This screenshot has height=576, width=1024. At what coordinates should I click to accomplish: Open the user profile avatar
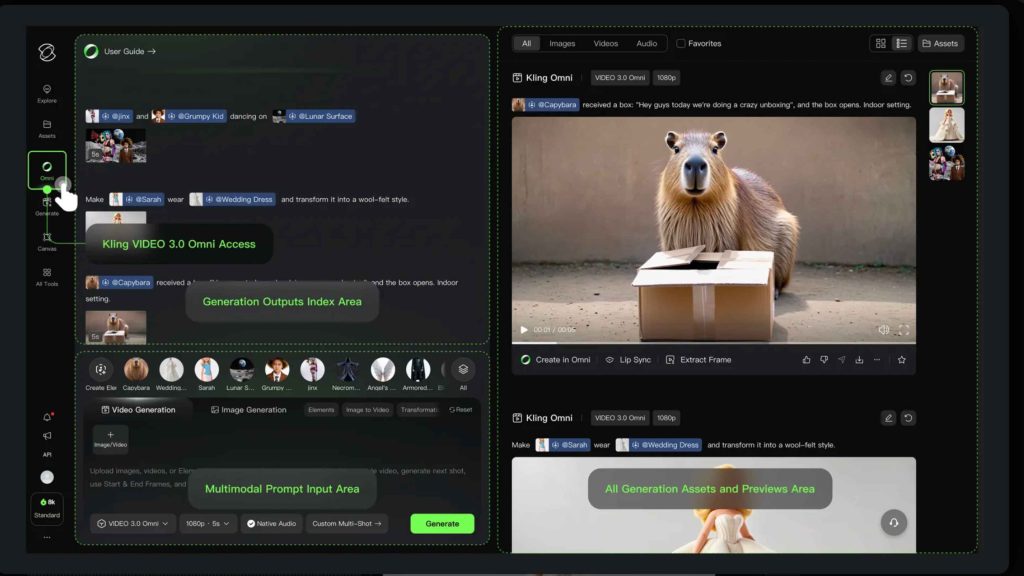tap(47, 477)
